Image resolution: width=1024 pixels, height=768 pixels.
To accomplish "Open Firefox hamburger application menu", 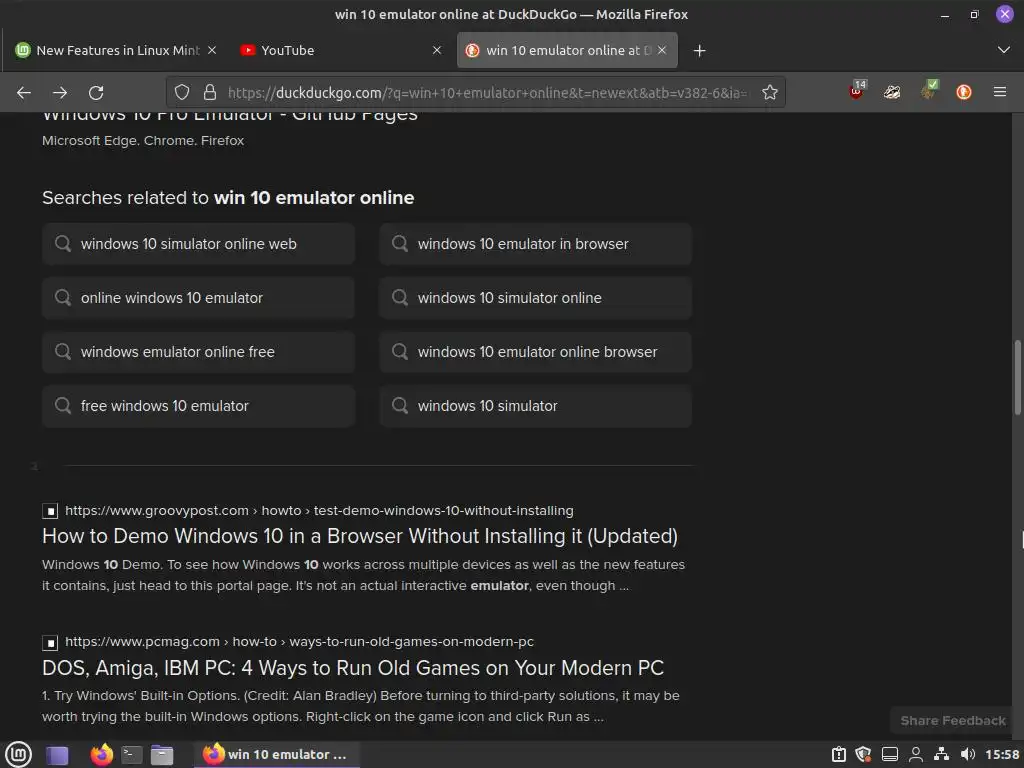I will [x=1000, y=93].
